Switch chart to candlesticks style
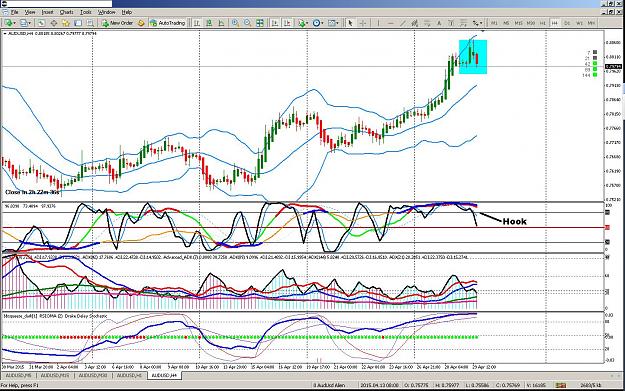The width and height of the screenshot is (625, 391). (209, 23)
